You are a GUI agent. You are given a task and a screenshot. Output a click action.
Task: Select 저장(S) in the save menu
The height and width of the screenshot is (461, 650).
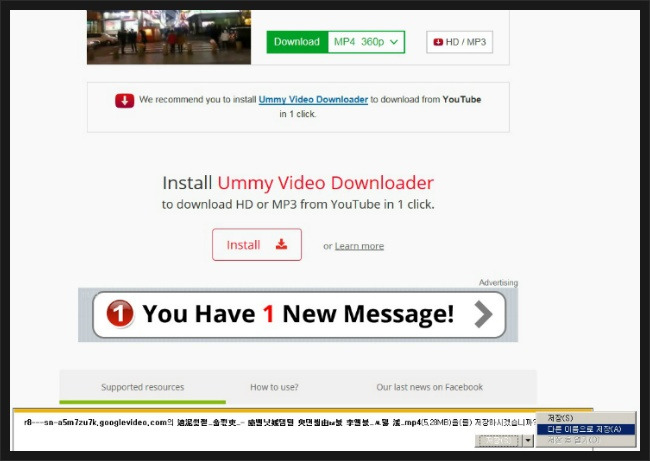click(x=585, y=418)
